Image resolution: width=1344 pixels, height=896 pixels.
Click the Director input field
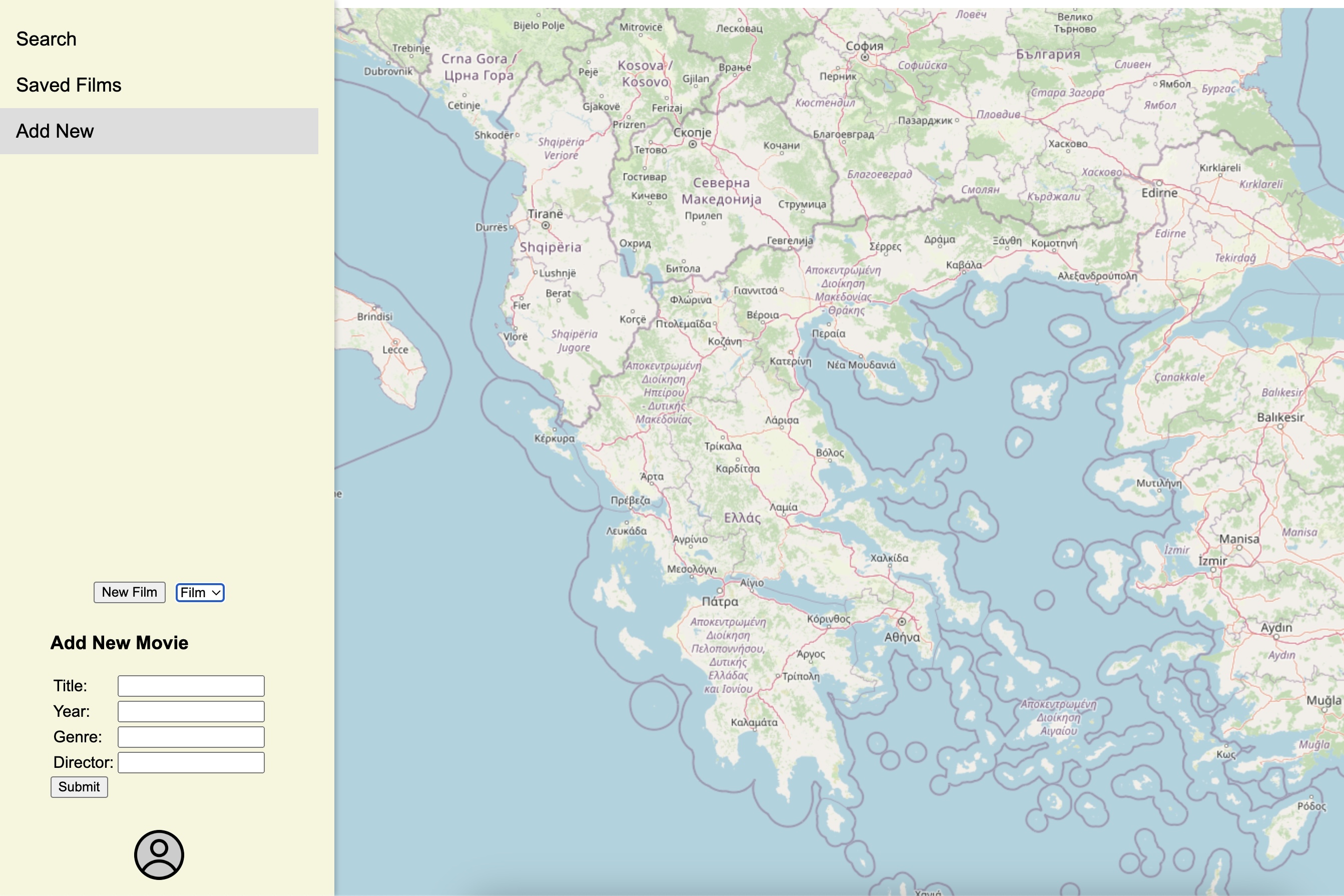coord(191,762)
